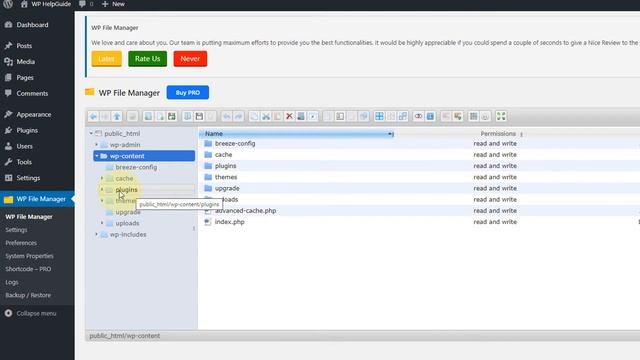The image size is (640, 360).
Task: Open System Properties submenu link
Action: point(29,256)
